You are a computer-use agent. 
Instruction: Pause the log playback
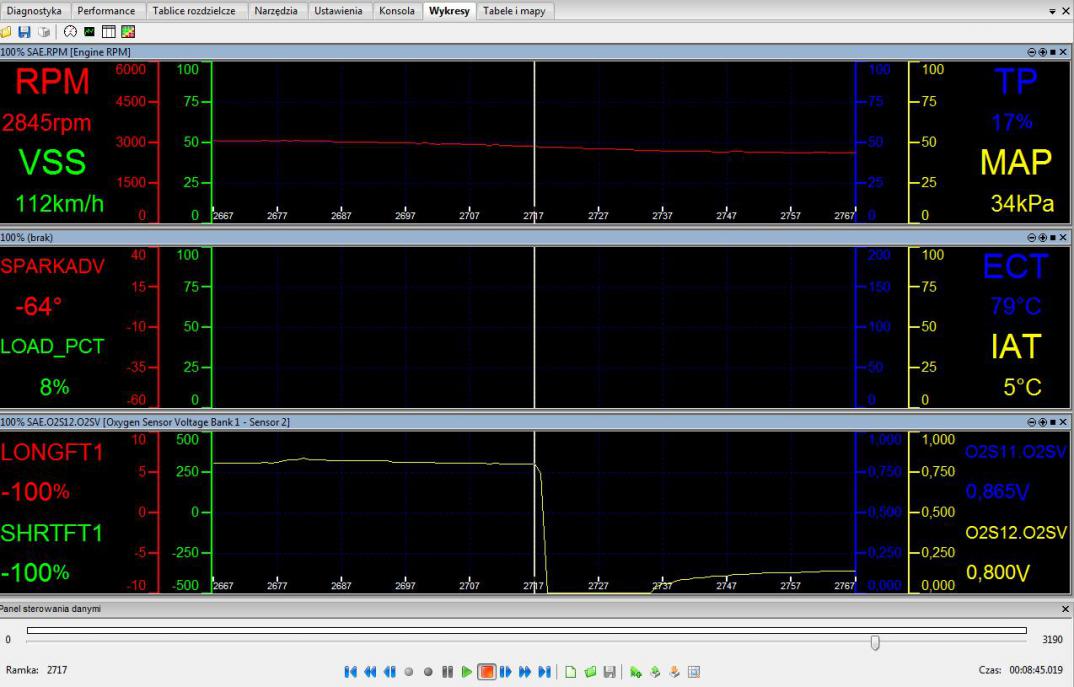(x=448, y=670)
